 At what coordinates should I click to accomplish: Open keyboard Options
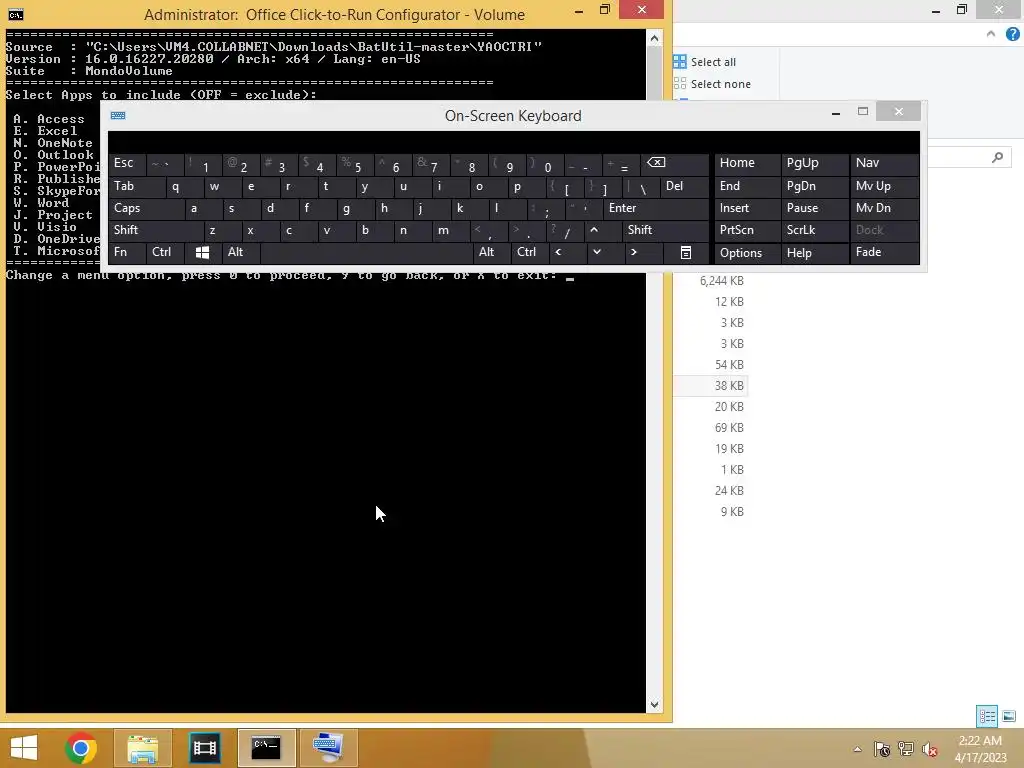click(746, 253)
